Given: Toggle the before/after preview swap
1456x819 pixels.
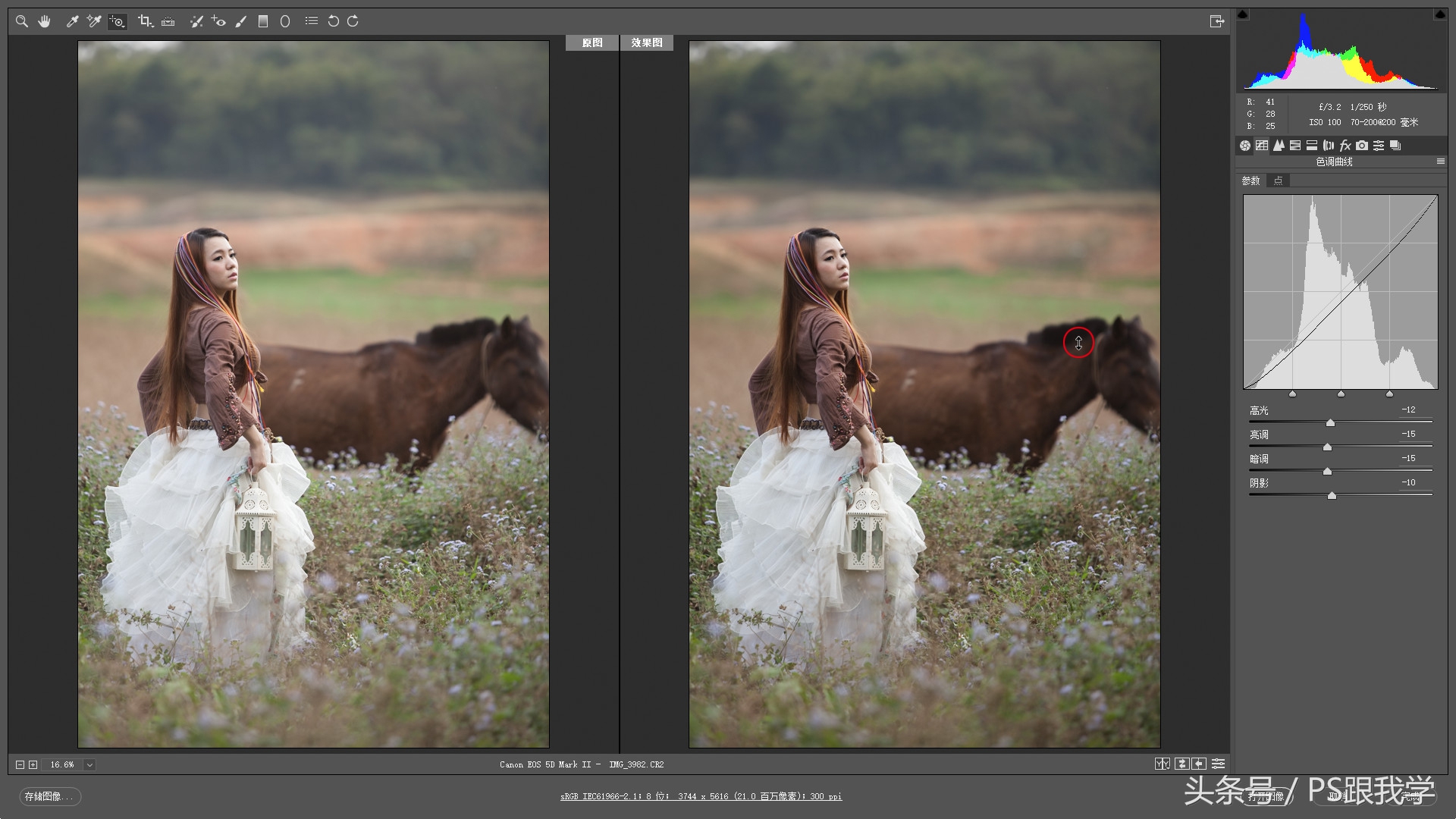Looking at the screenshot, I should click(x=1181, y=764).
